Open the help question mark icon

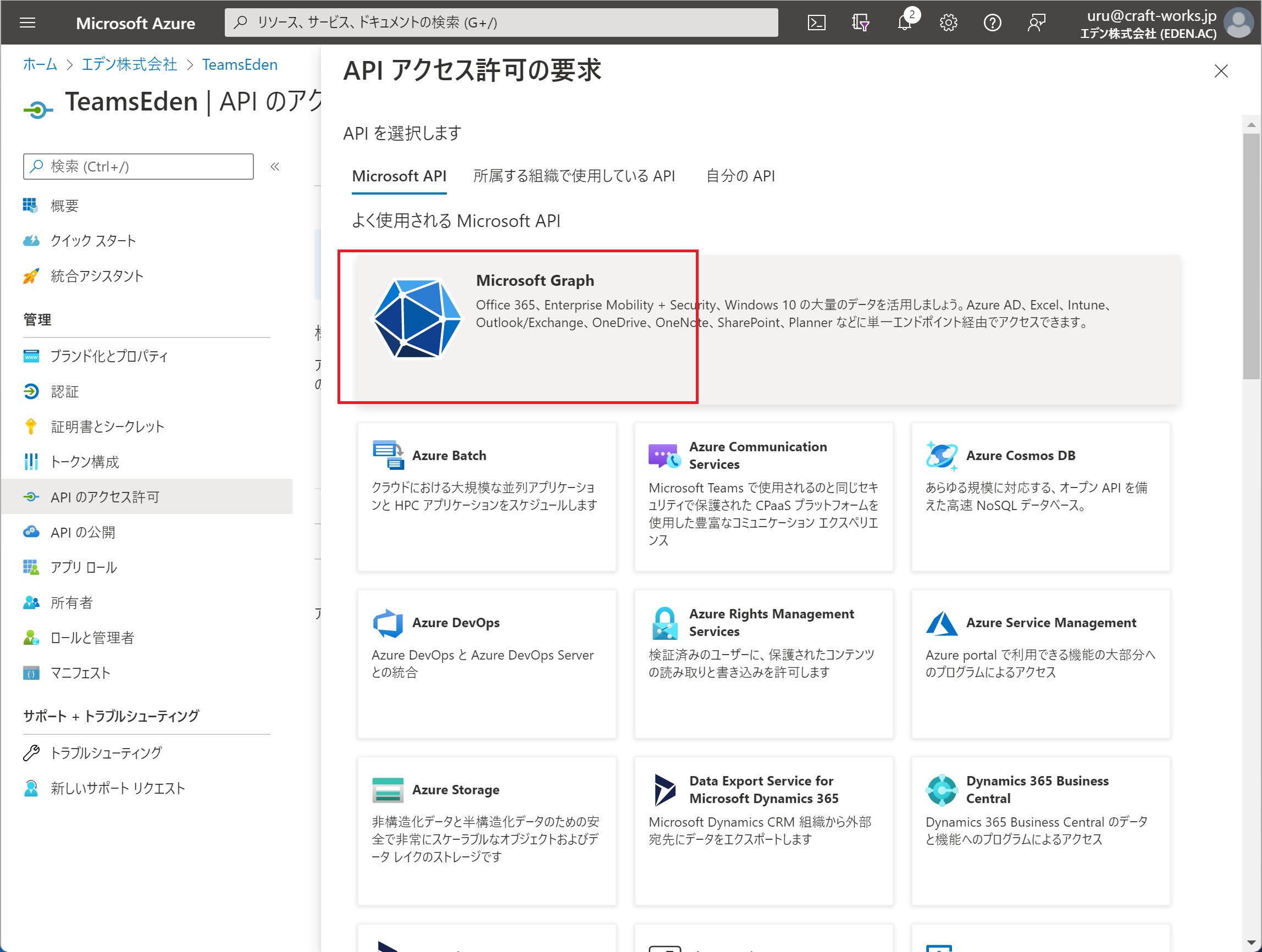tap(992, 23)
